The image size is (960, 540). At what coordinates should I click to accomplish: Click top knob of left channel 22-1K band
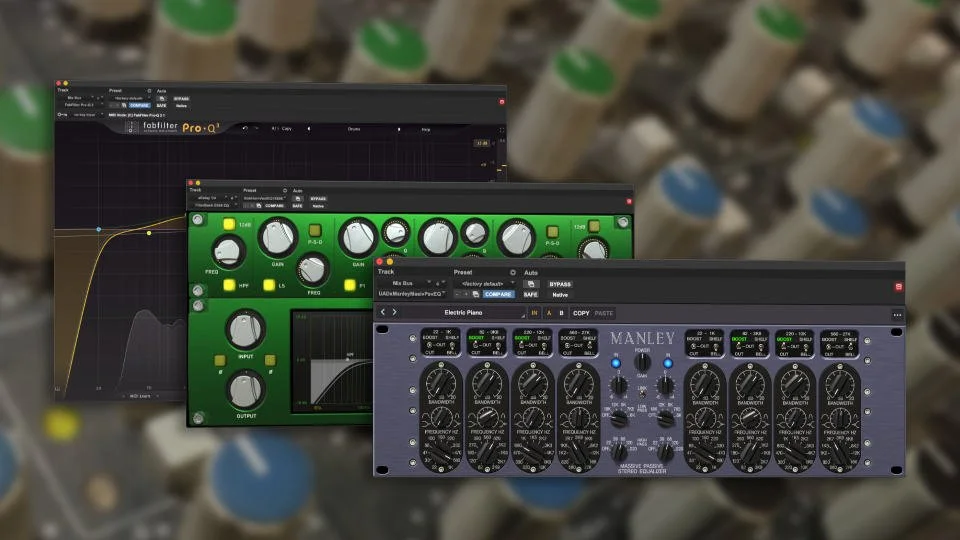(441, 382)
